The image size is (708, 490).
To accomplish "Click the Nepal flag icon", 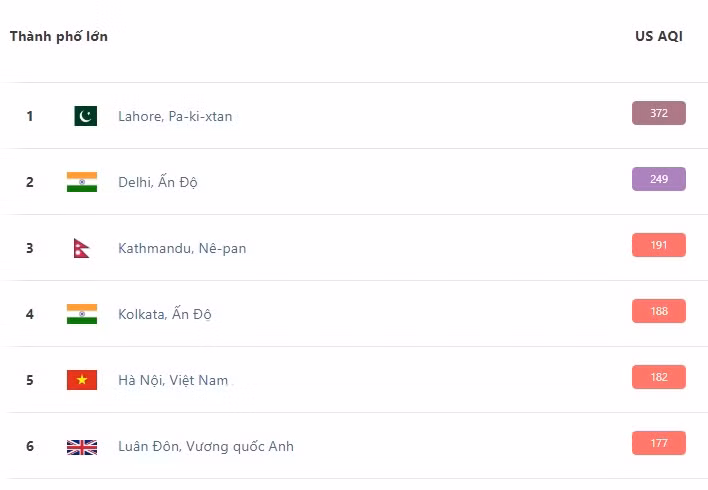I will pos(81,248).
